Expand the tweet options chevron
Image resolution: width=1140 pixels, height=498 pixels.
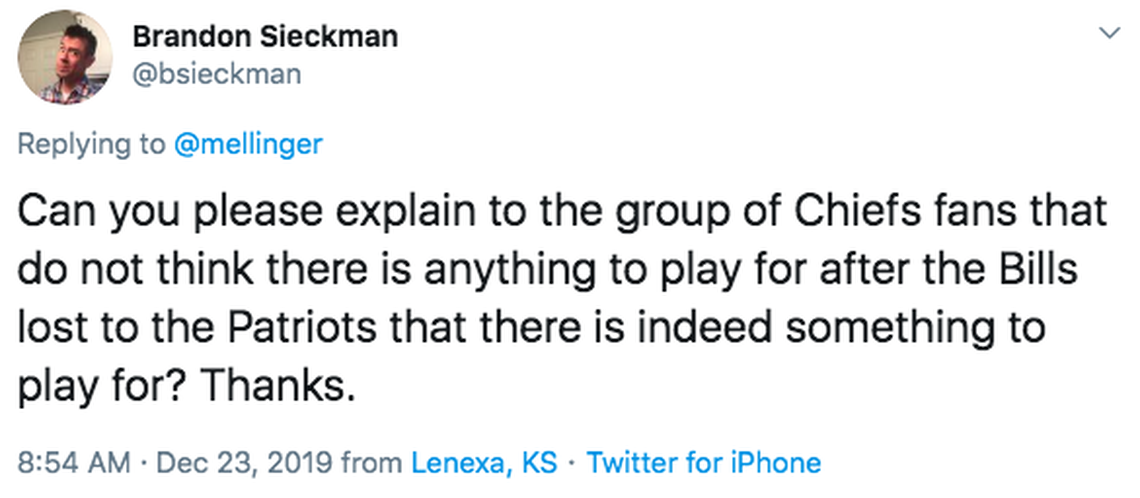[x=1107, y=35]
